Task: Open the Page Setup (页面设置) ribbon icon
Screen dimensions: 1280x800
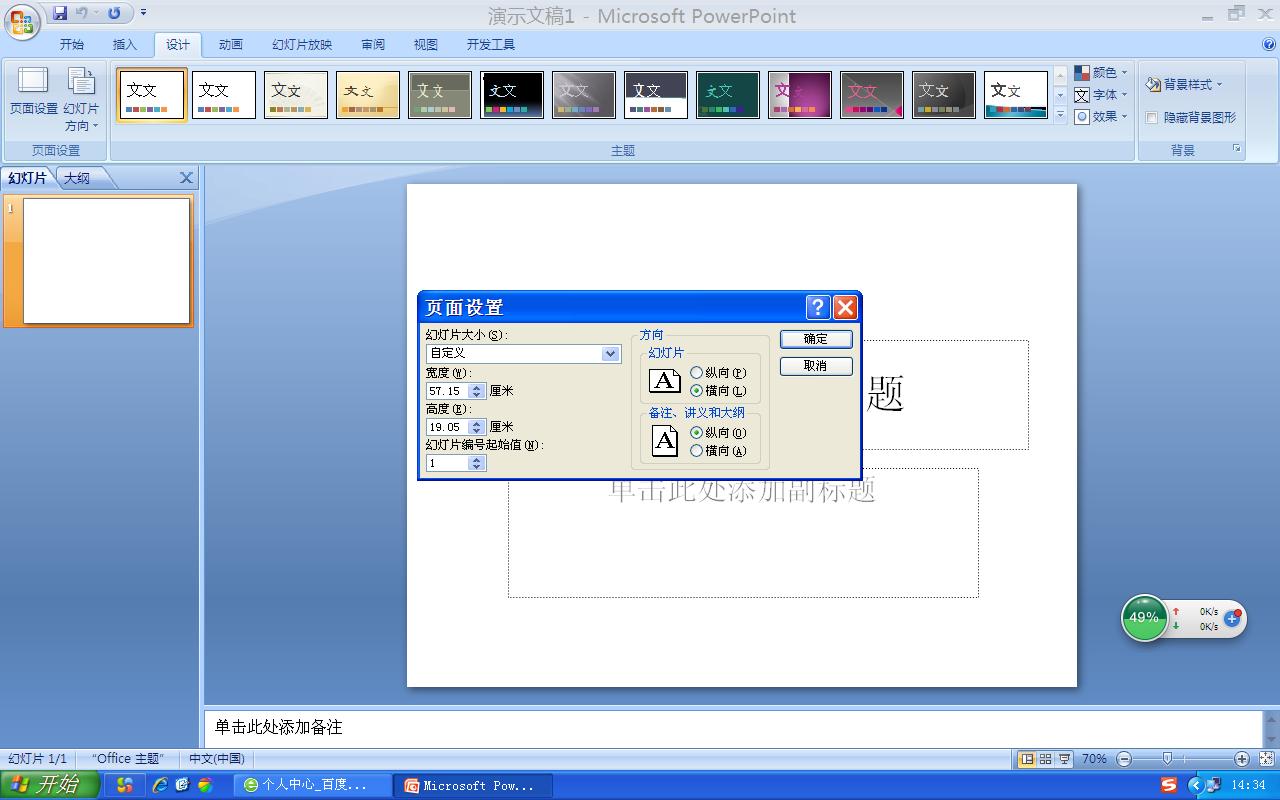Action: (34, 92)
